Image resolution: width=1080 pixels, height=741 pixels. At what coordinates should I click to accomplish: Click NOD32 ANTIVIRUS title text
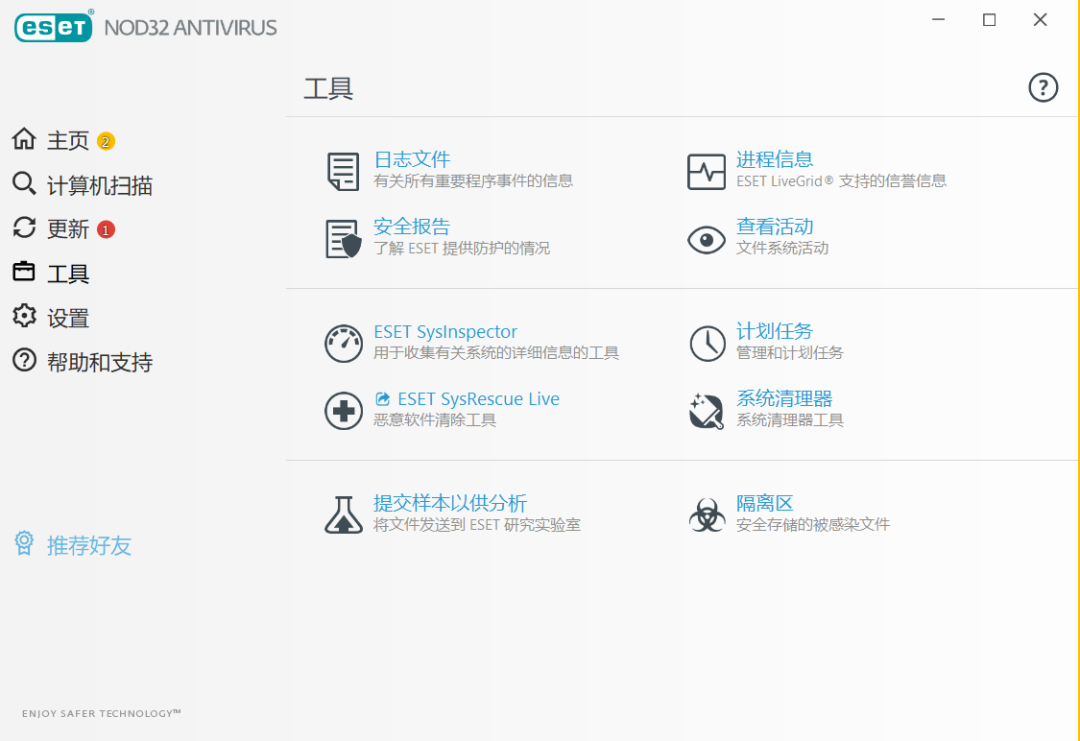click(191, 28)
